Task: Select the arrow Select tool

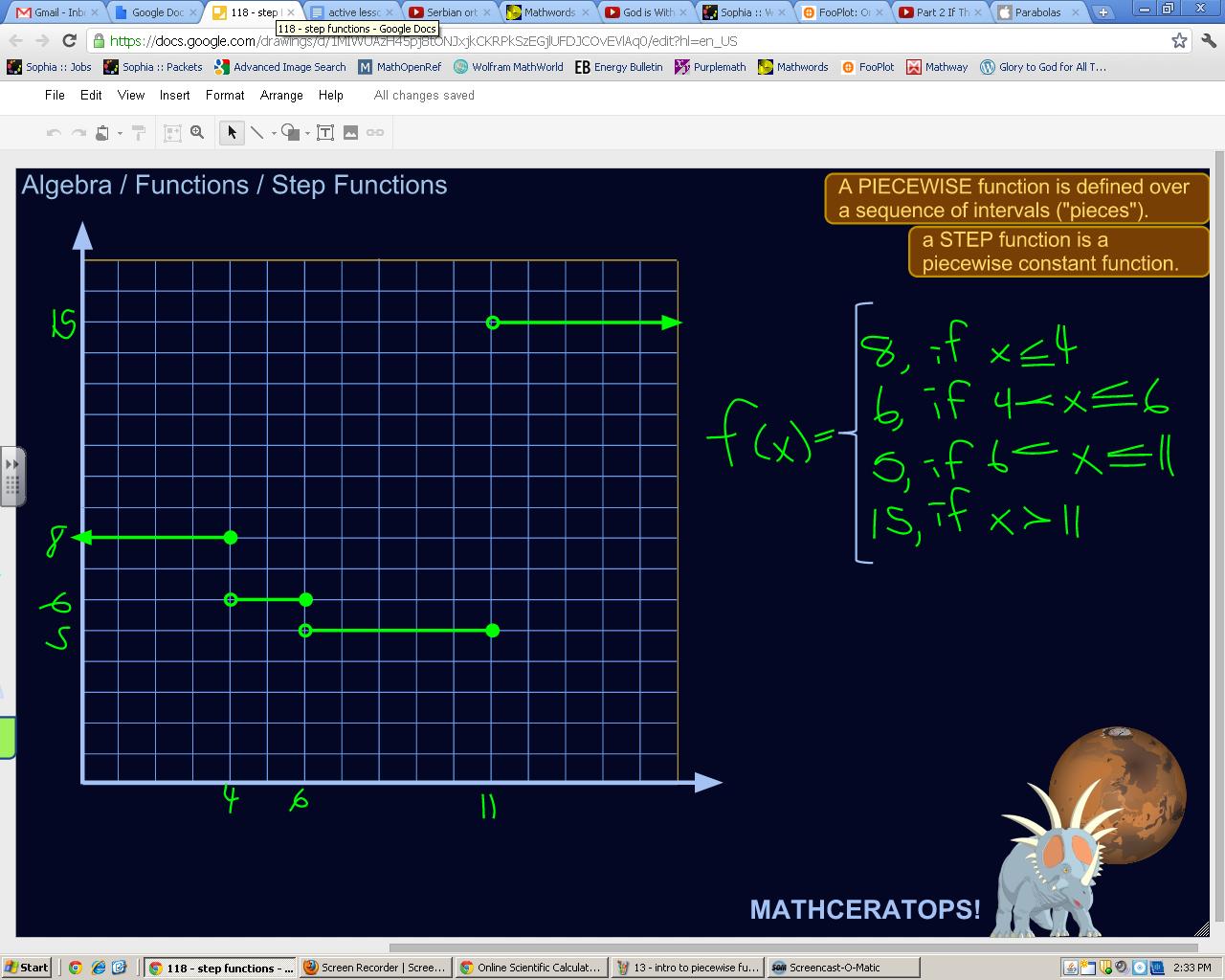Action: (x=231, y=133)
